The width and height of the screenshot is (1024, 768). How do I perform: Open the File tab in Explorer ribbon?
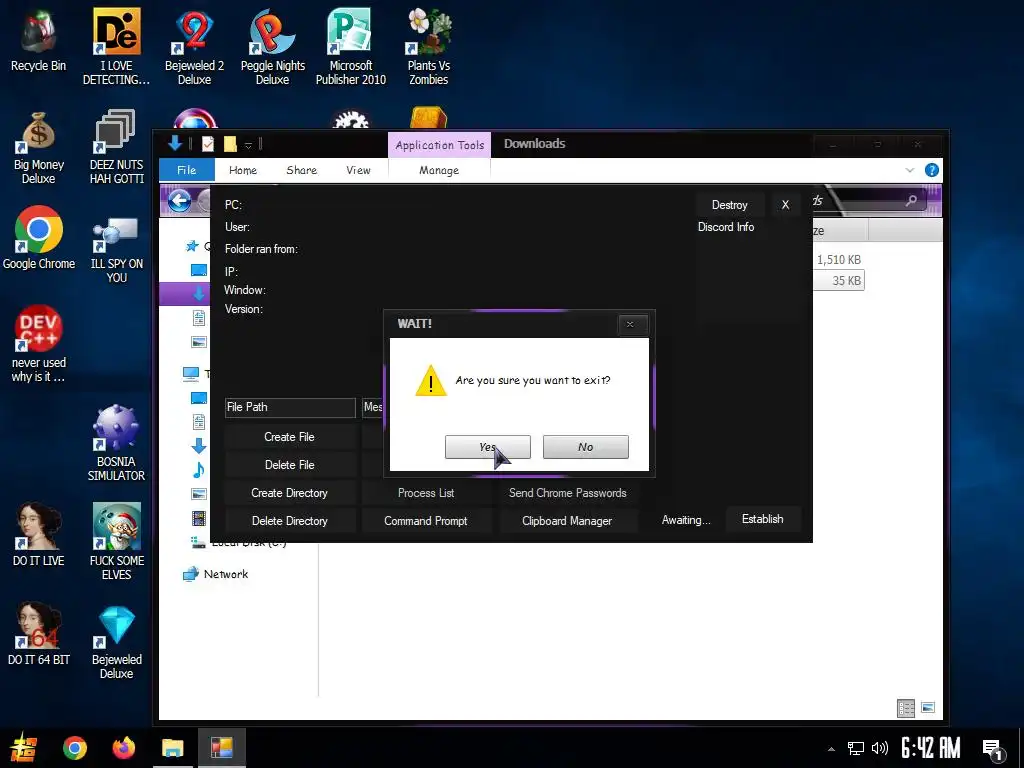[x=187, y=170]
